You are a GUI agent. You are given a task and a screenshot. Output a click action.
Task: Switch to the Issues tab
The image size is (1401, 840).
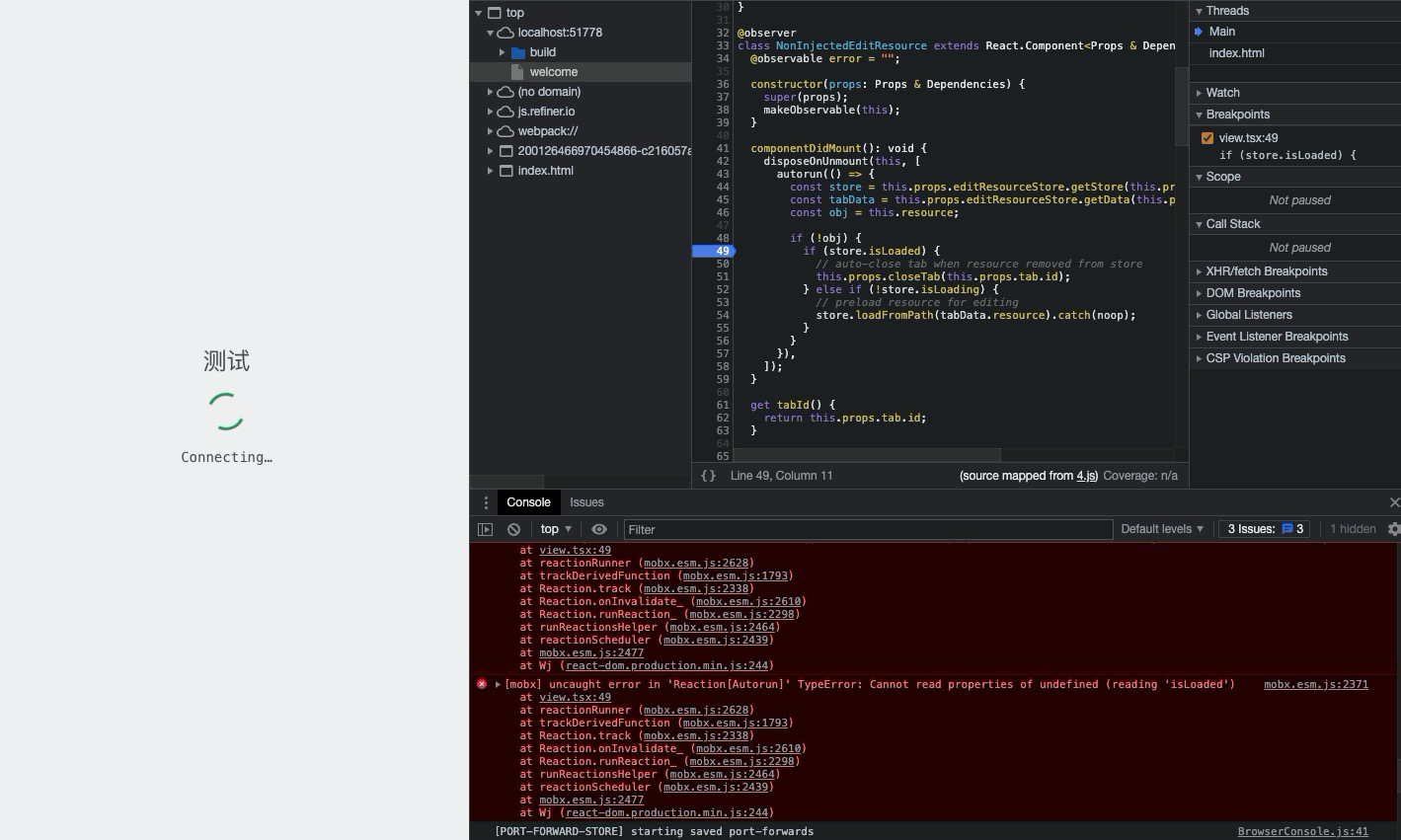click(586, 502)
